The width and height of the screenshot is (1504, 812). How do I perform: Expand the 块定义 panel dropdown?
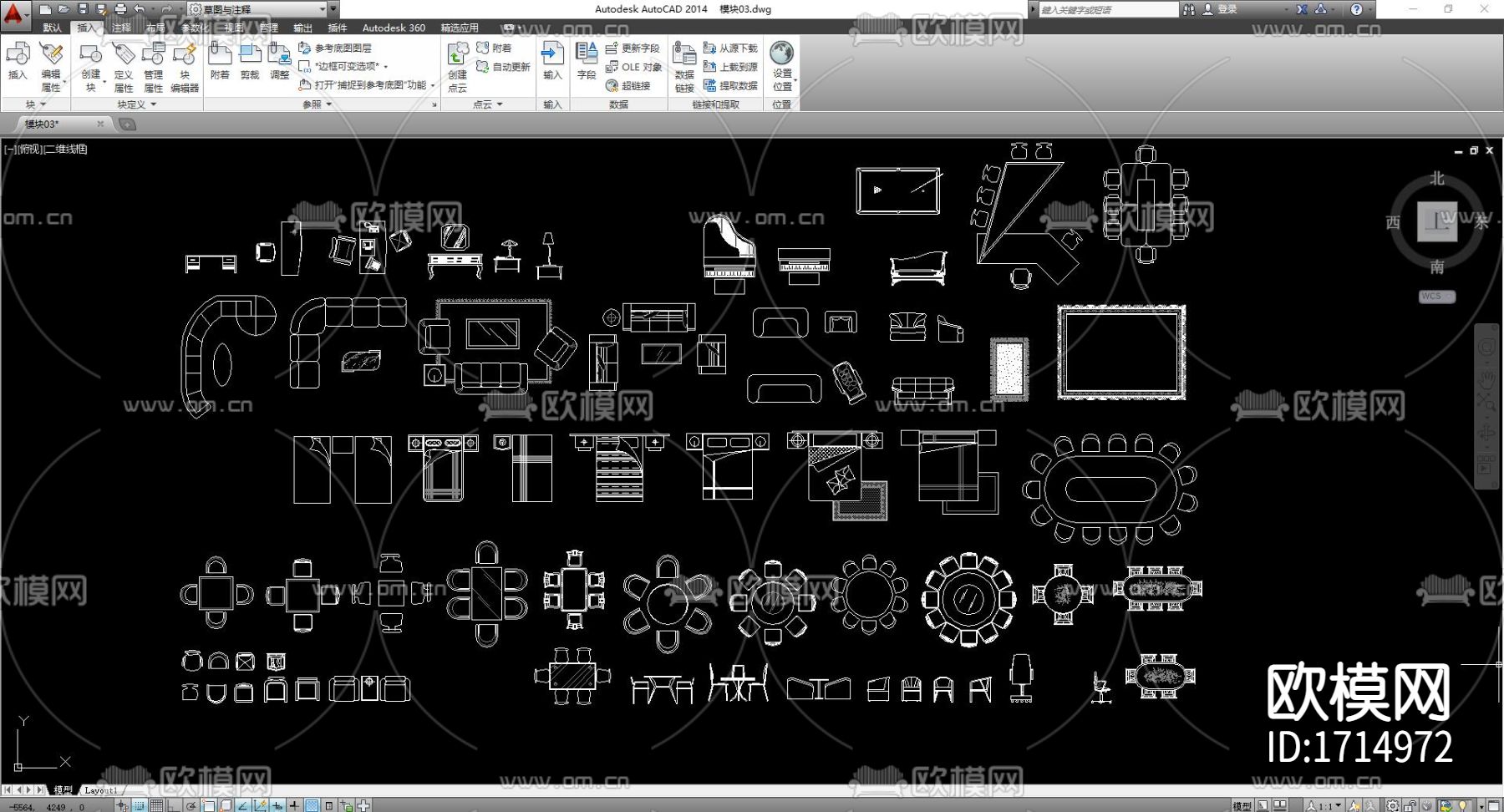click(137, 104)
